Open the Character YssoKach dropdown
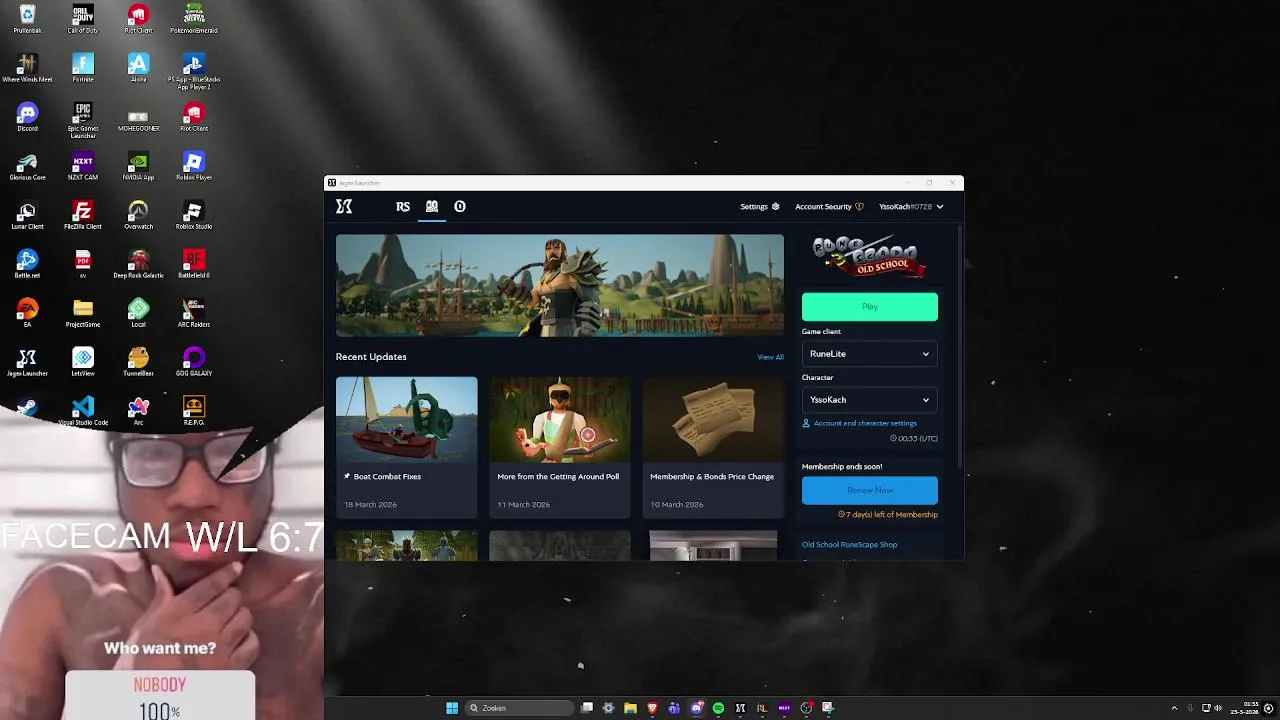1280x720 pixels. (x=870, y=400)
